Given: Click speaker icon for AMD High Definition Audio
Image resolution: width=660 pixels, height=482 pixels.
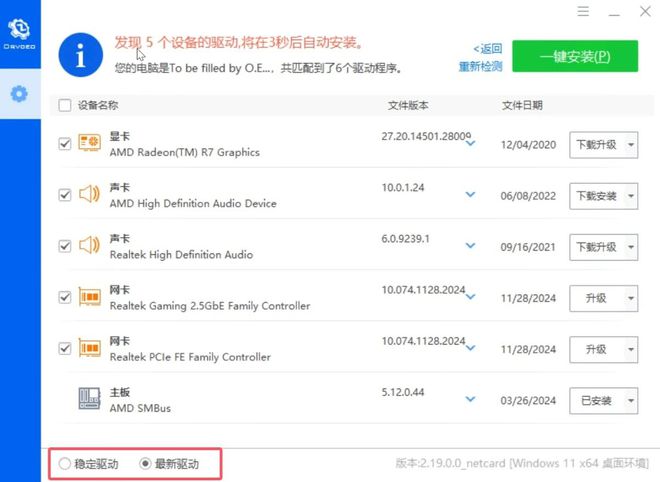Looking at the screenshot, I should click(89, 194).
